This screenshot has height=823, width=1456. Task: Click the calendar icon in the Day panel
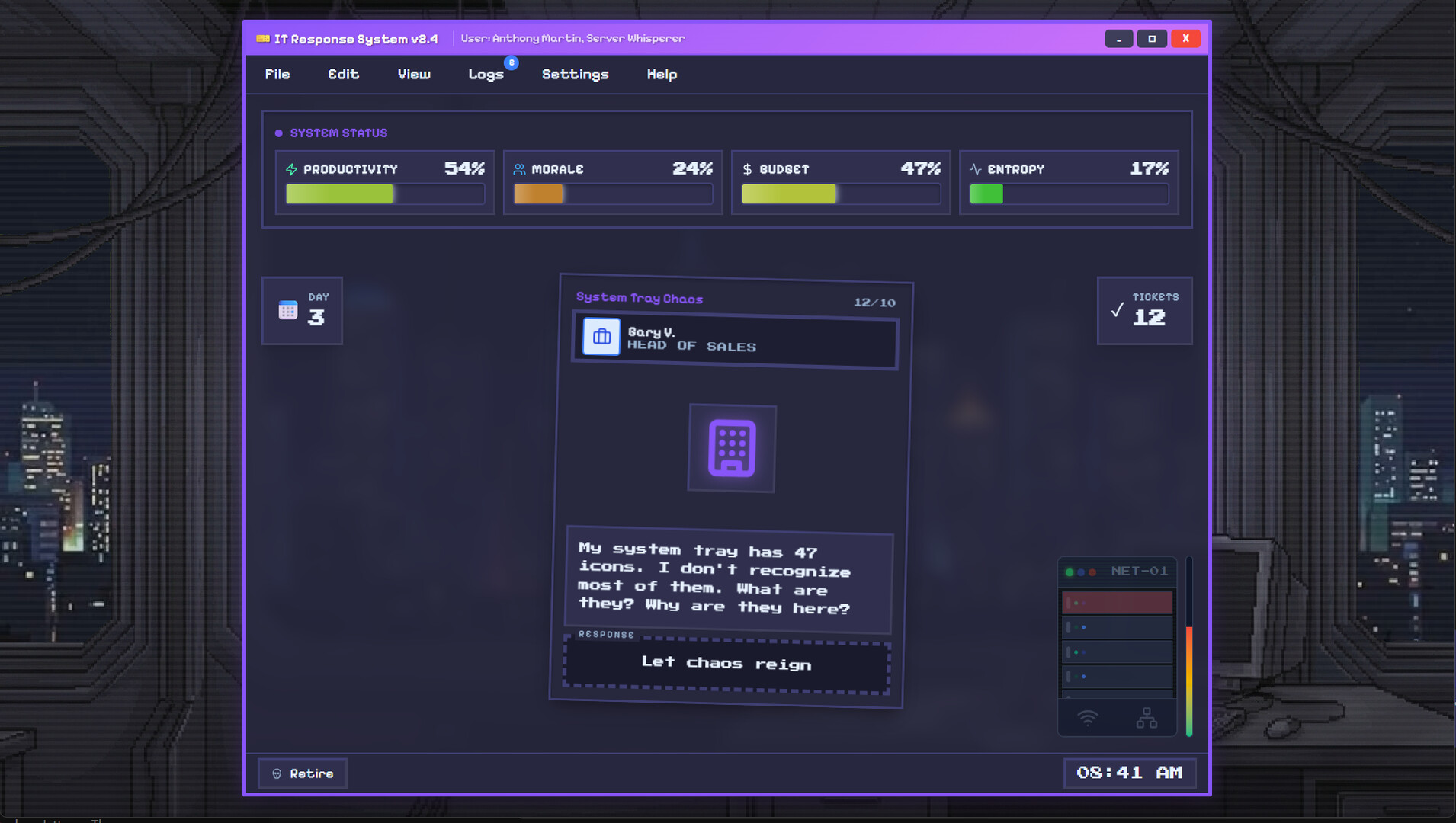pos(287,309)
